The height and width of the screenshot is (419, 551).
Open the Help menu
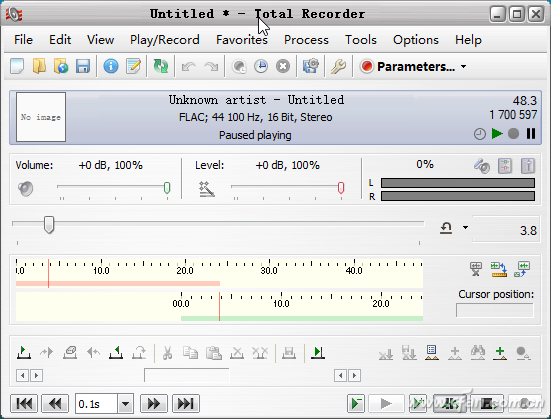(x=468, y=40)
